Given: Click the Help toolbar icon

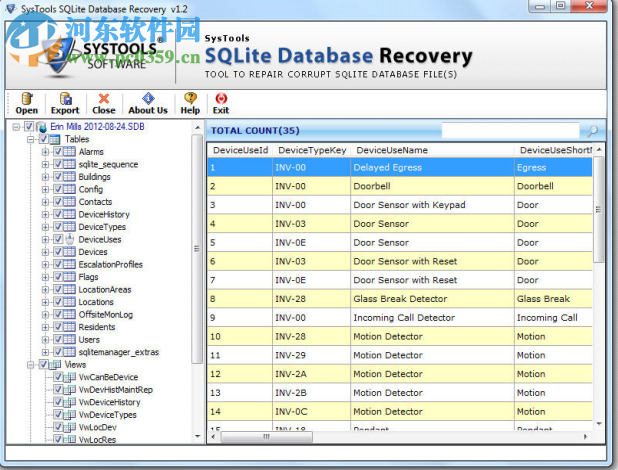Looking at the screenshot, I should tap(190, 98).
